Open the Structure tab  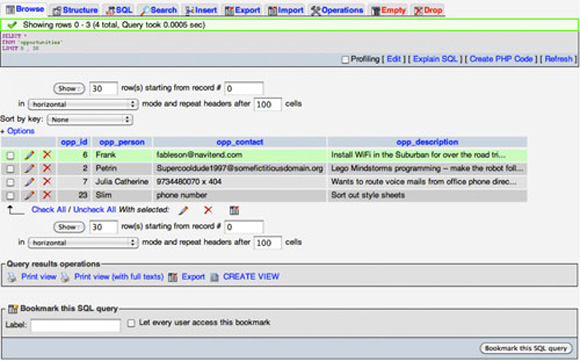(x=75, y=10)
